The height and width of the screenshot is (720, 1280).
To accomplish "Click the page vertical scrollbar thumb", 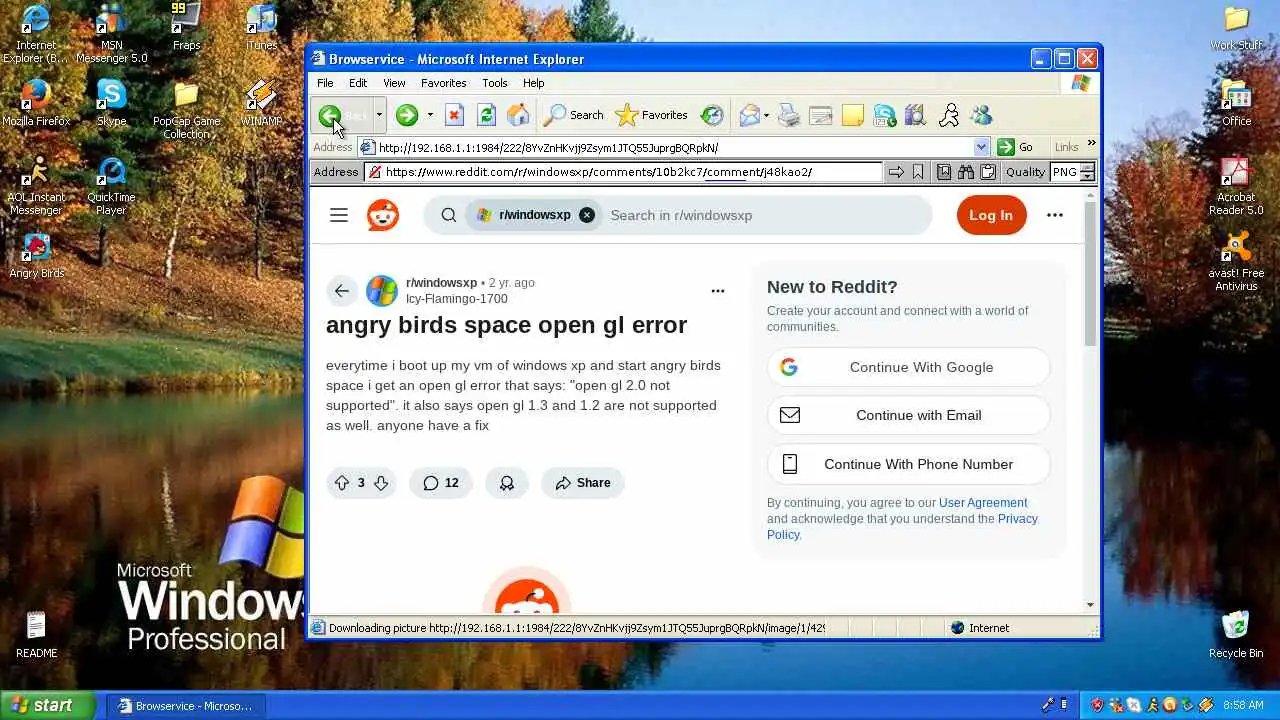I will click(x=1090, y=272).
